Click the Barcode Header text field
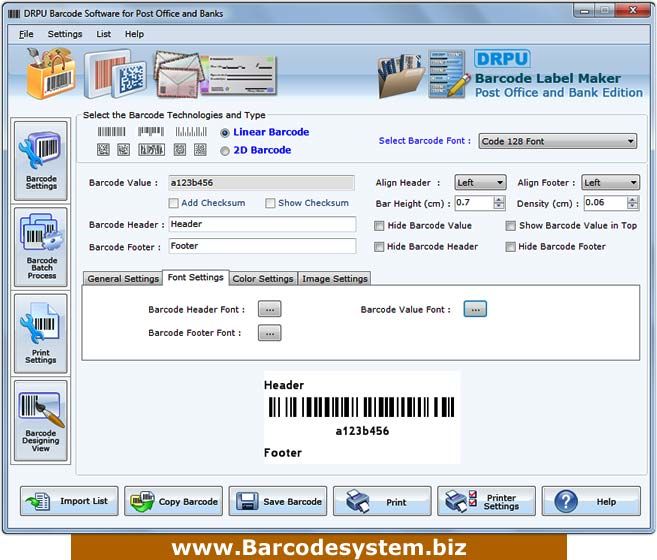Viewport: 657px width, 560px height. [x=262, y=224]
